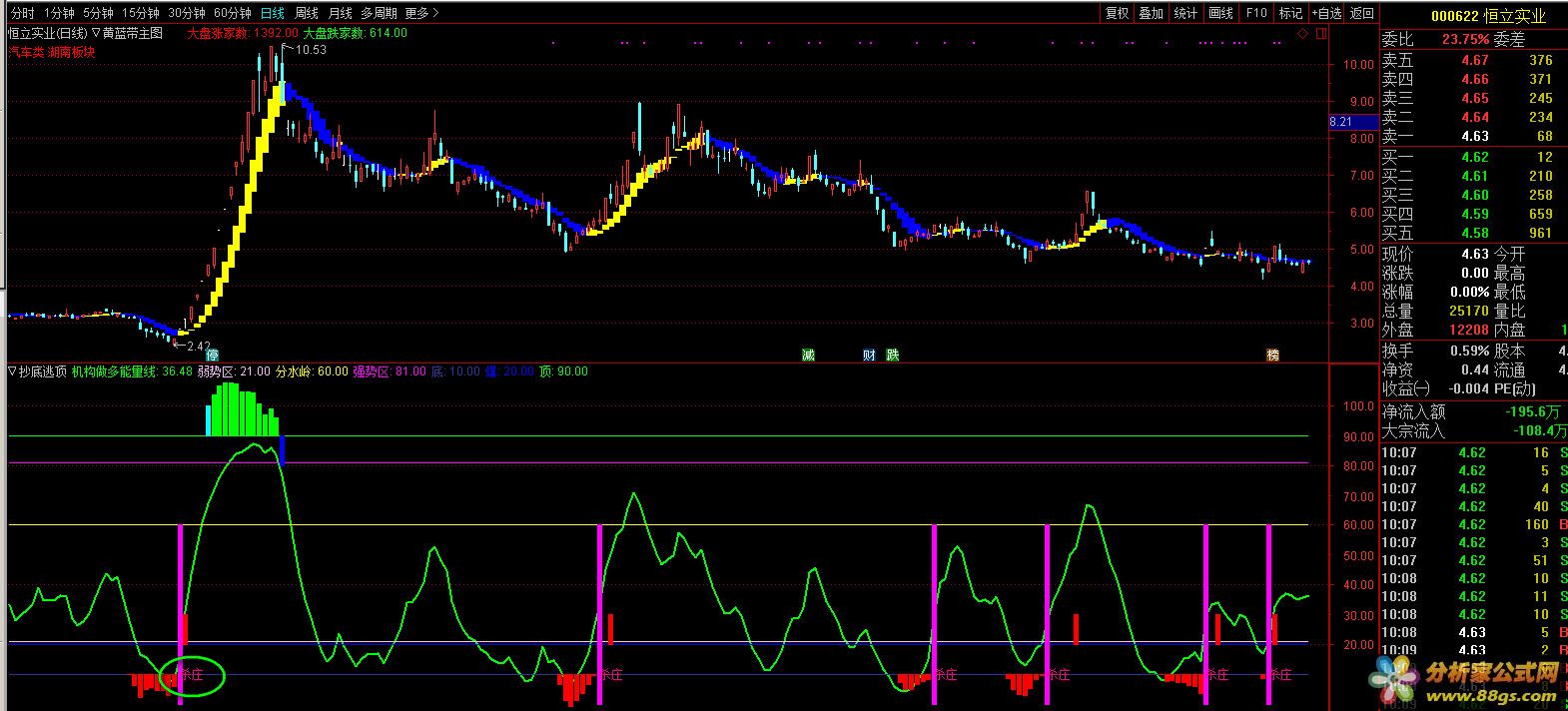Switch to 周线 weekly chart

point(307,13)
